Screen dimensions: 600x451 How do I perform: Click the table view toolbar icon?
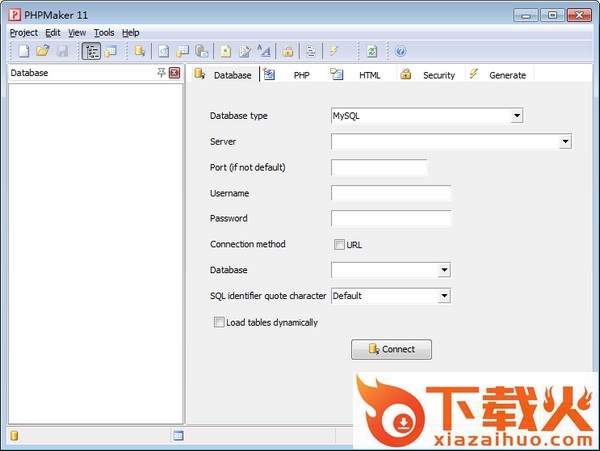tap(111, 51)
